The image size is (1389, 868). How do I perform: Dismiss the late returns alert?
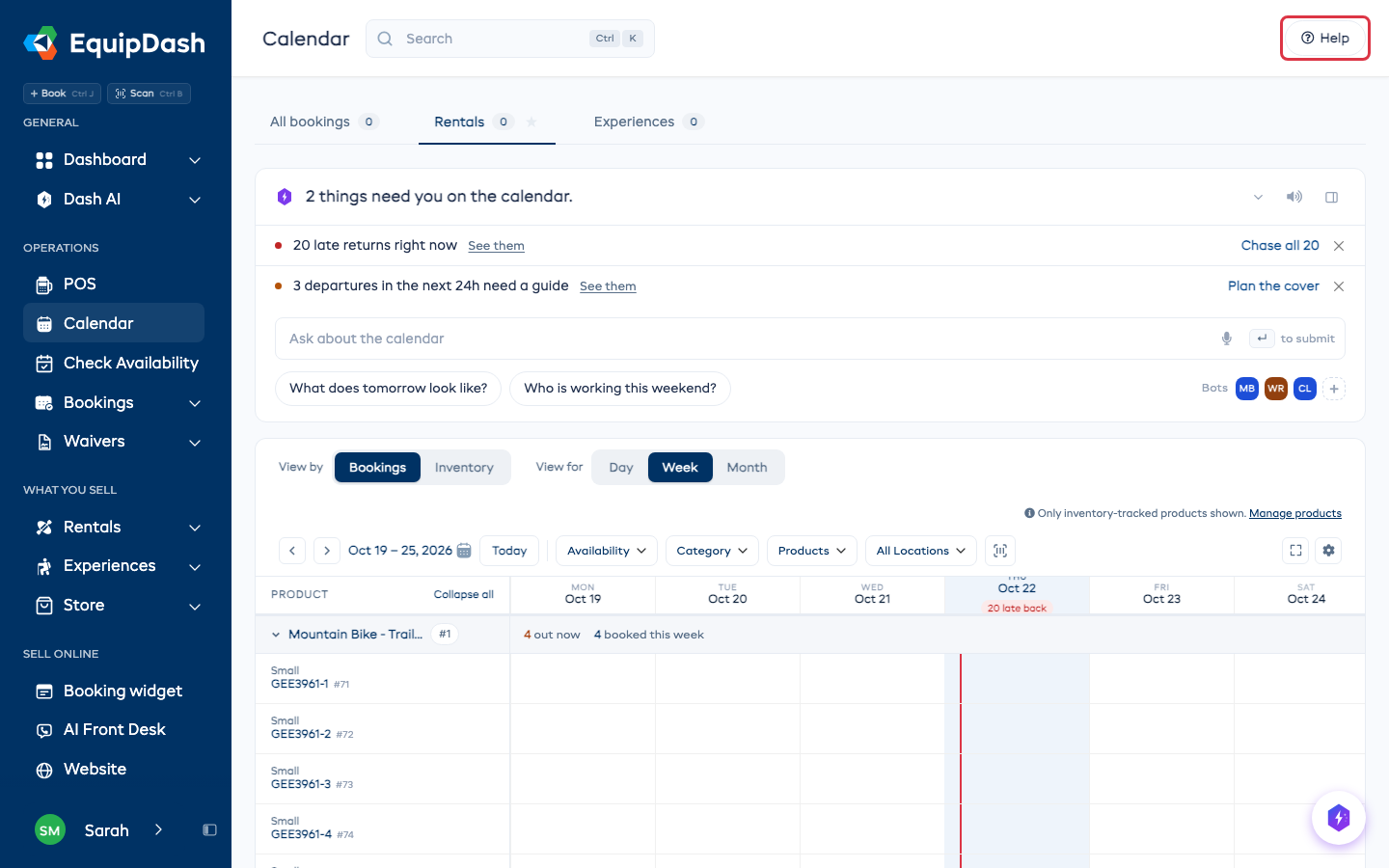pyautogui.click(x=1339, y=246)
